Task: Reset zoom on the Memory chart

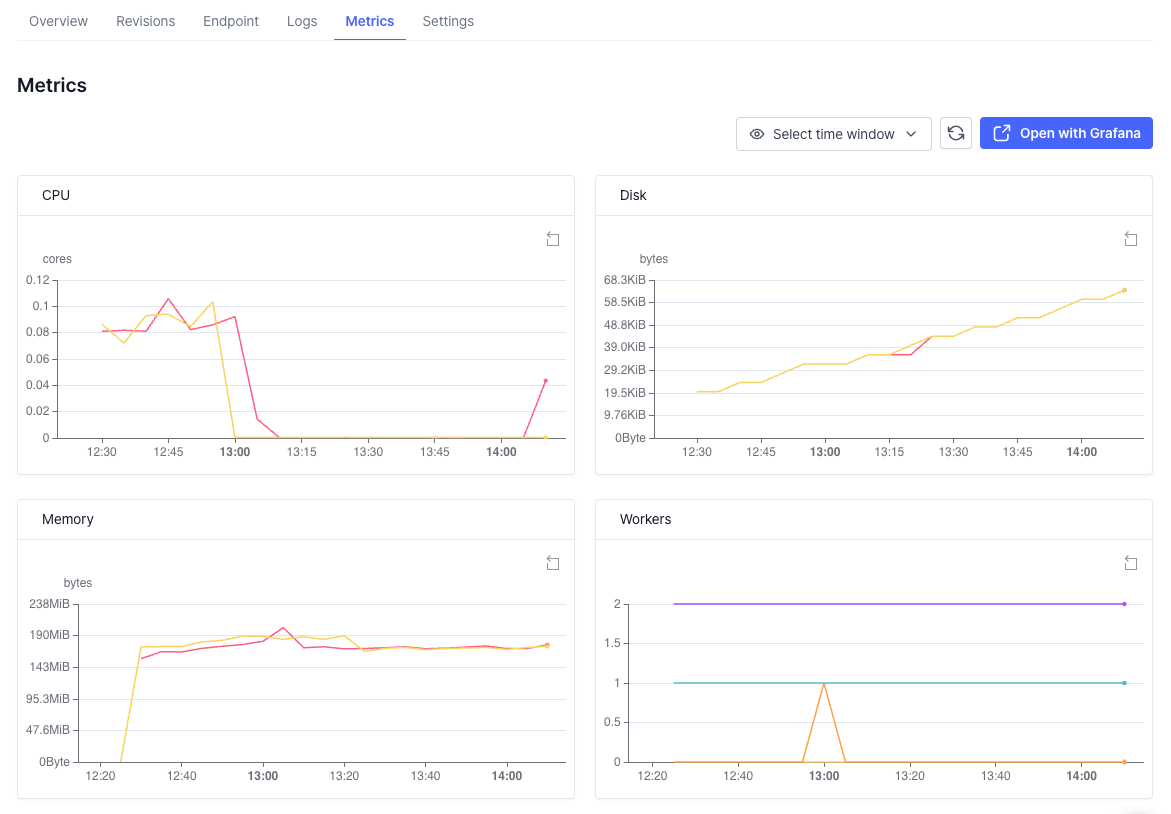Action: coord(553,563)
